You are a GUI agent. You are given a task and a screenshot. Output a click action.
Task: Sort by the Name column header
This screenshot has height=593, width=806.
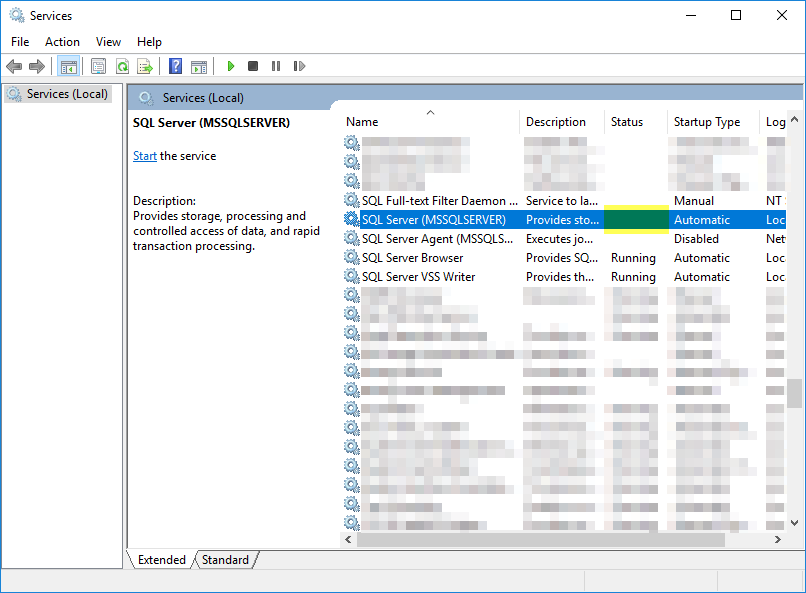[x=431, y=122]
